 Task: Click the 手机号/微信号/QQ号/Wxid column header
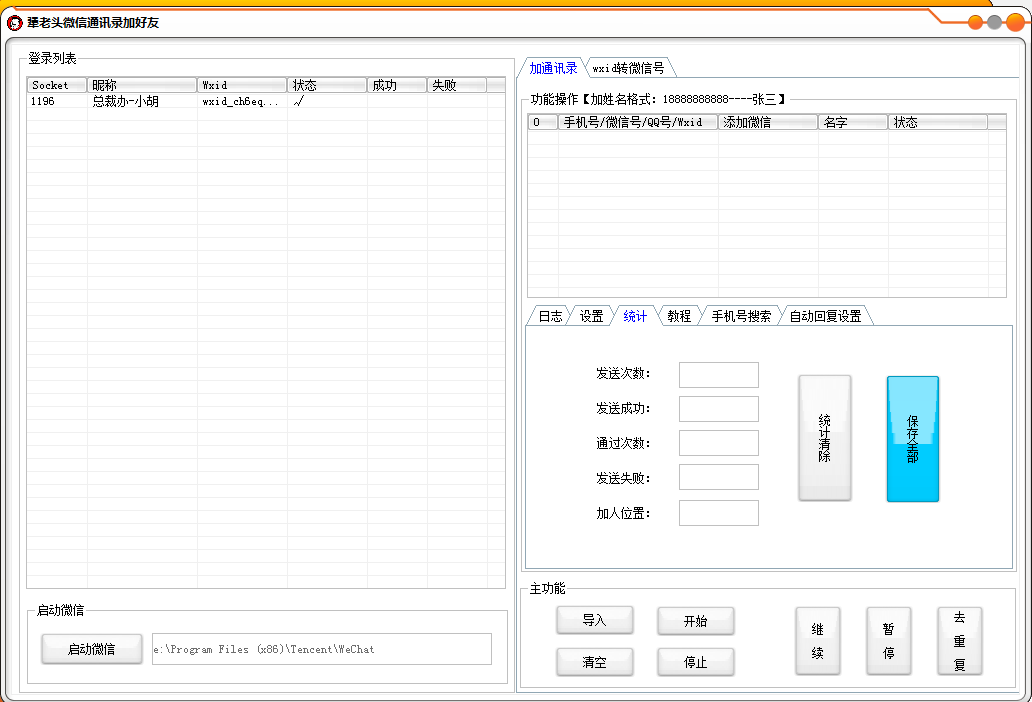638,122
